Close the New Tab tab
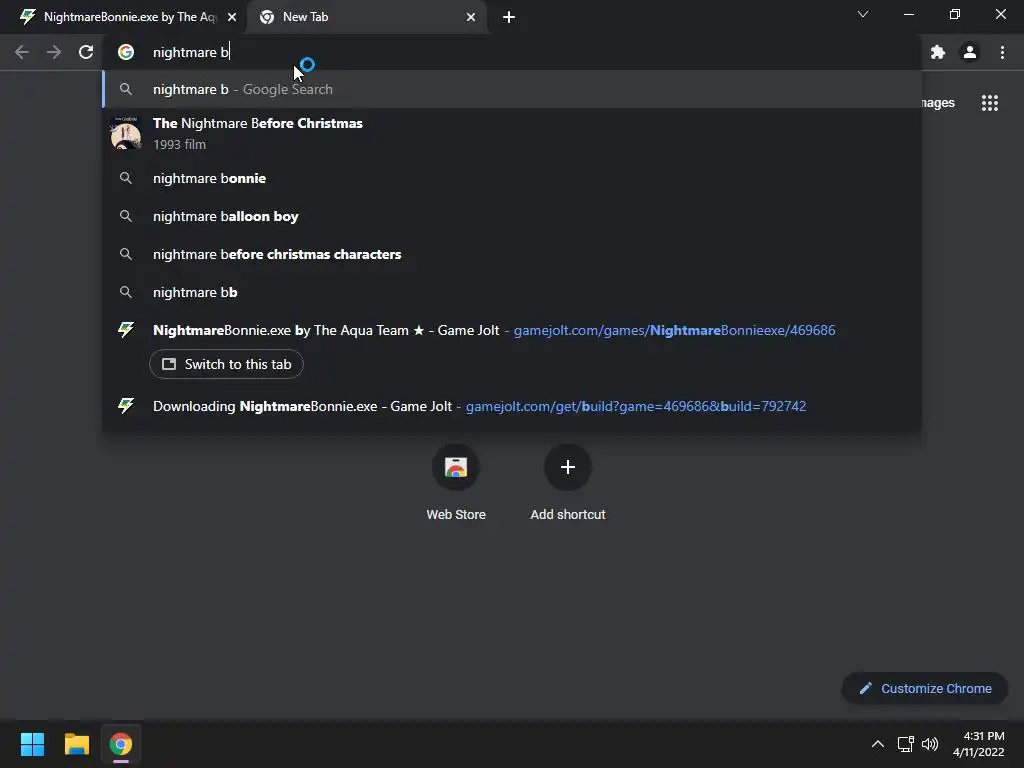1024x768 pixels. [471, 17]
